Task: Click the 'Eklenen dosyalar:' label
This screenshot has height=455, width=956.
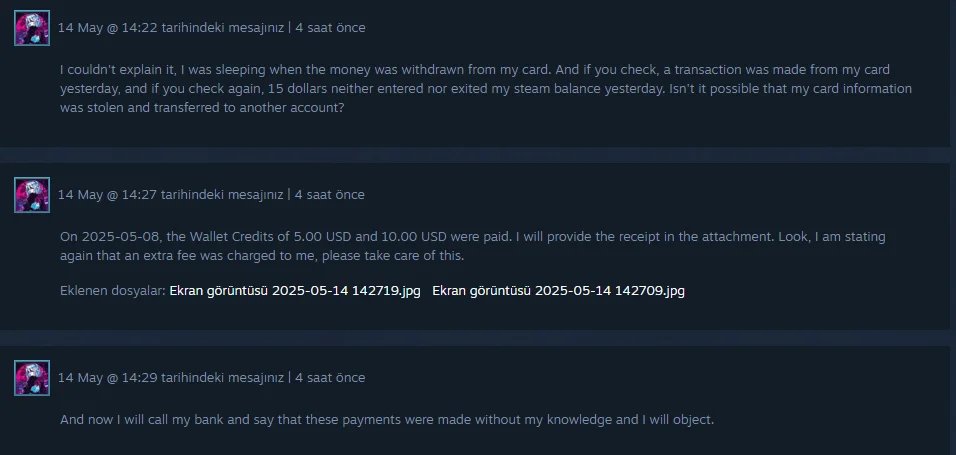Action: click(113, 291)
